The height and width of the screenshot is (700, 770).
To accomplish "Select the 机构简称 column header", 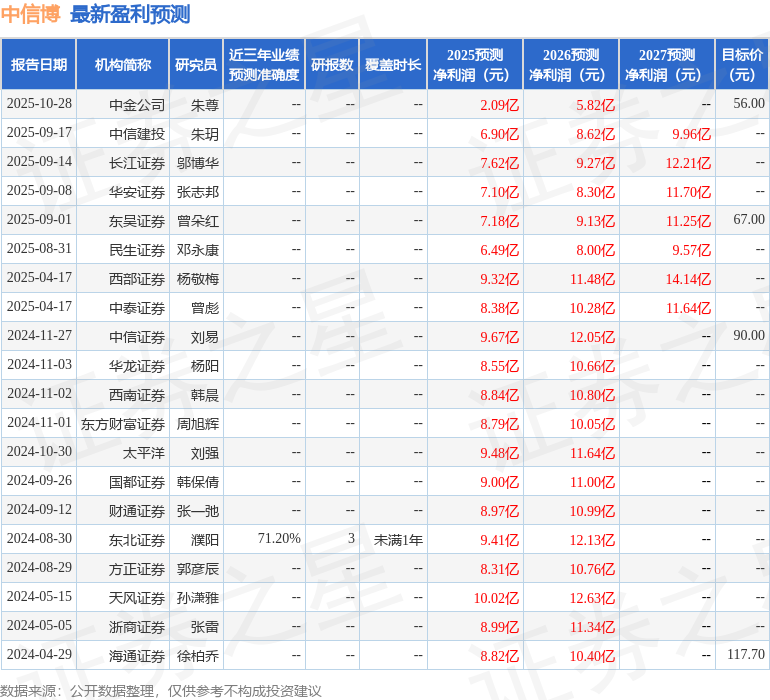I will click(123, 64).
